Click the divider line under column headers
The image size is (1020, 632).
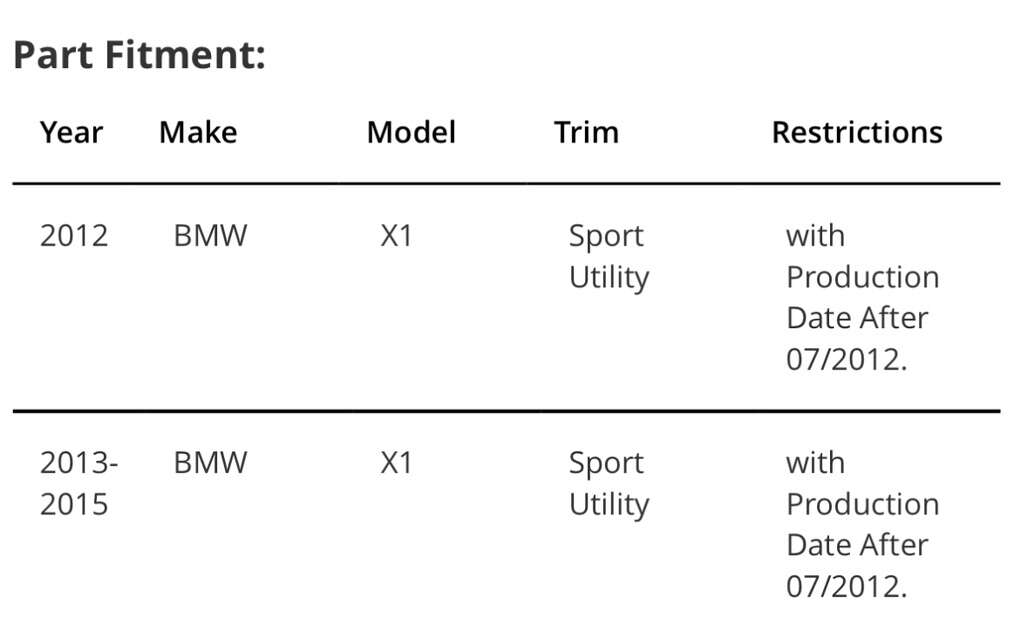point(506,184)
